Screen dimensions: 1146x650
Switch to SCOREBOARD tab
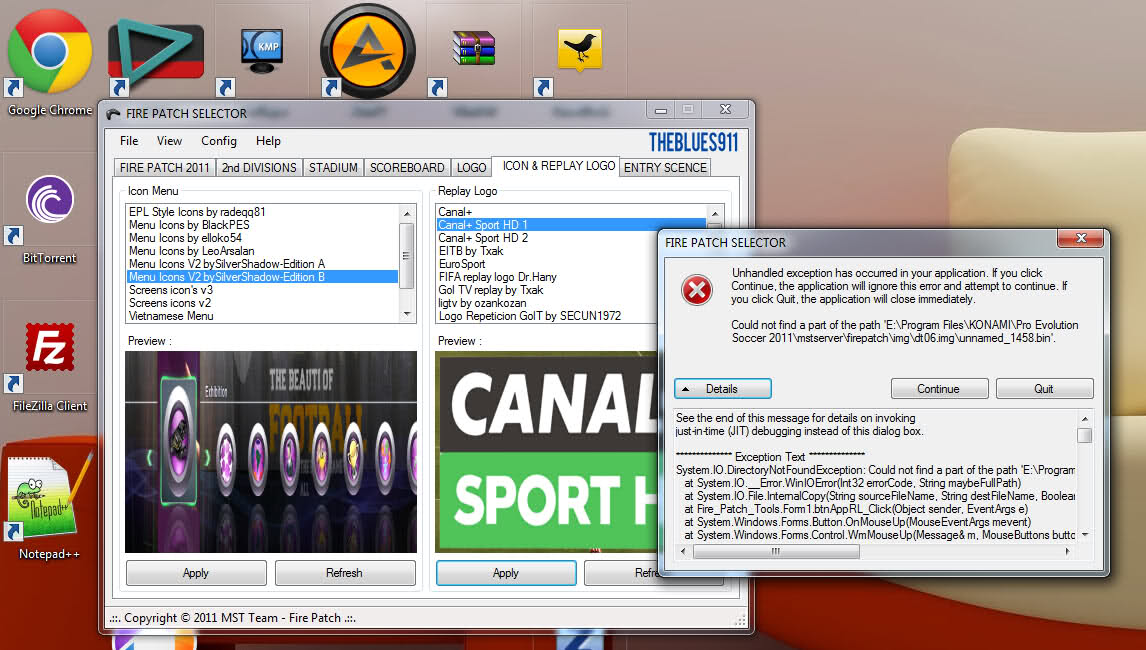407,167
